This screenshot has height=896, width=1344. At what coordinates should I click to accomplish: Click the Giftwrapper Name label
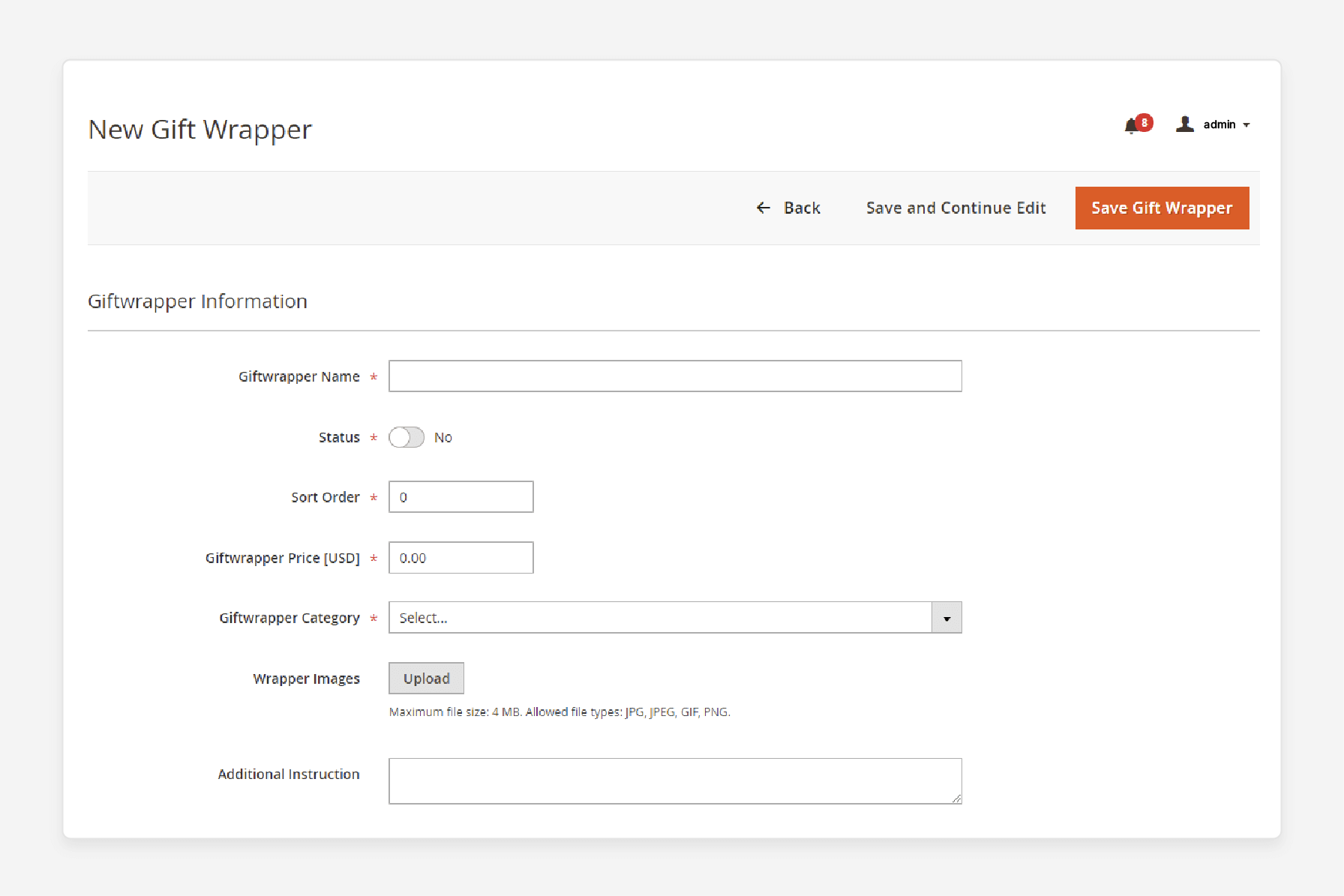(298, 376)
